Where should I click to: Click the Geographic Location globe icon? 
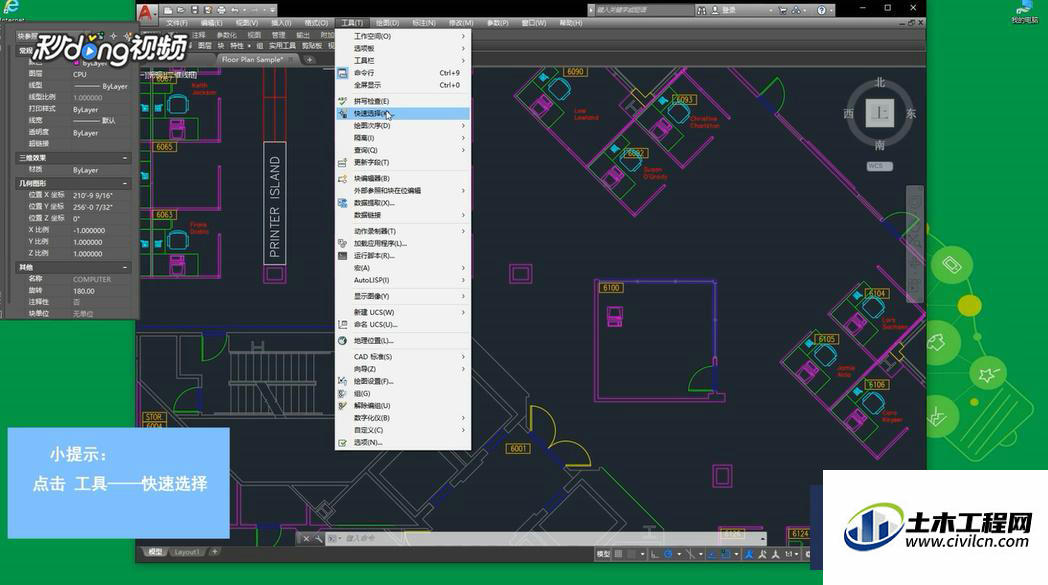343,340
